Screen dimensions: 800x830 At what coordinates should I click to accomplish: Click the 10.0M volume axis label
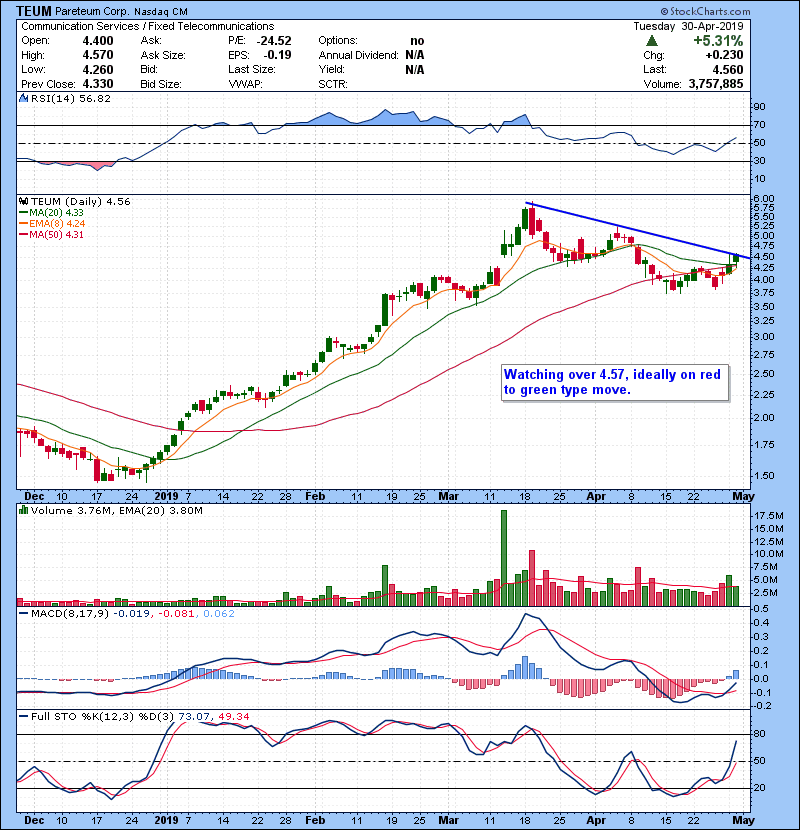pos(769,554)
